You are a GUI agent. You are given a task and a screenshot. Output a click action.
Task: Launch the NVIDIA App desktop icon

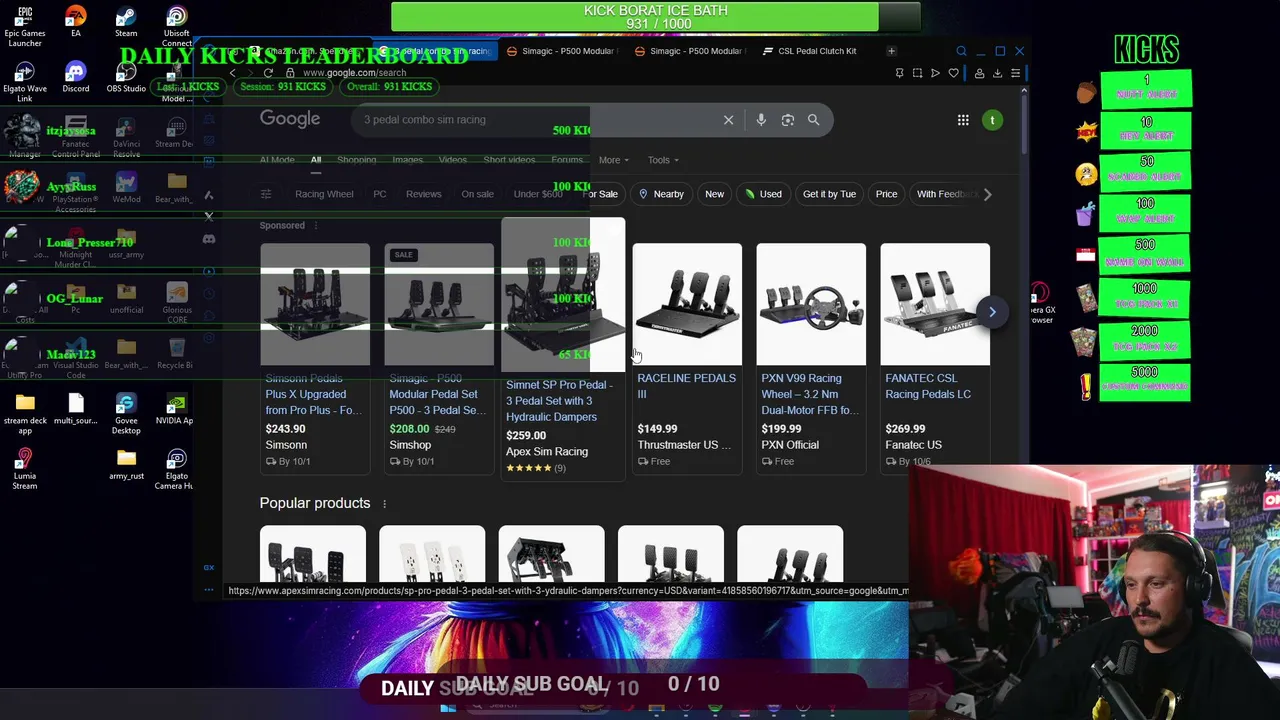tap(176, 408)
